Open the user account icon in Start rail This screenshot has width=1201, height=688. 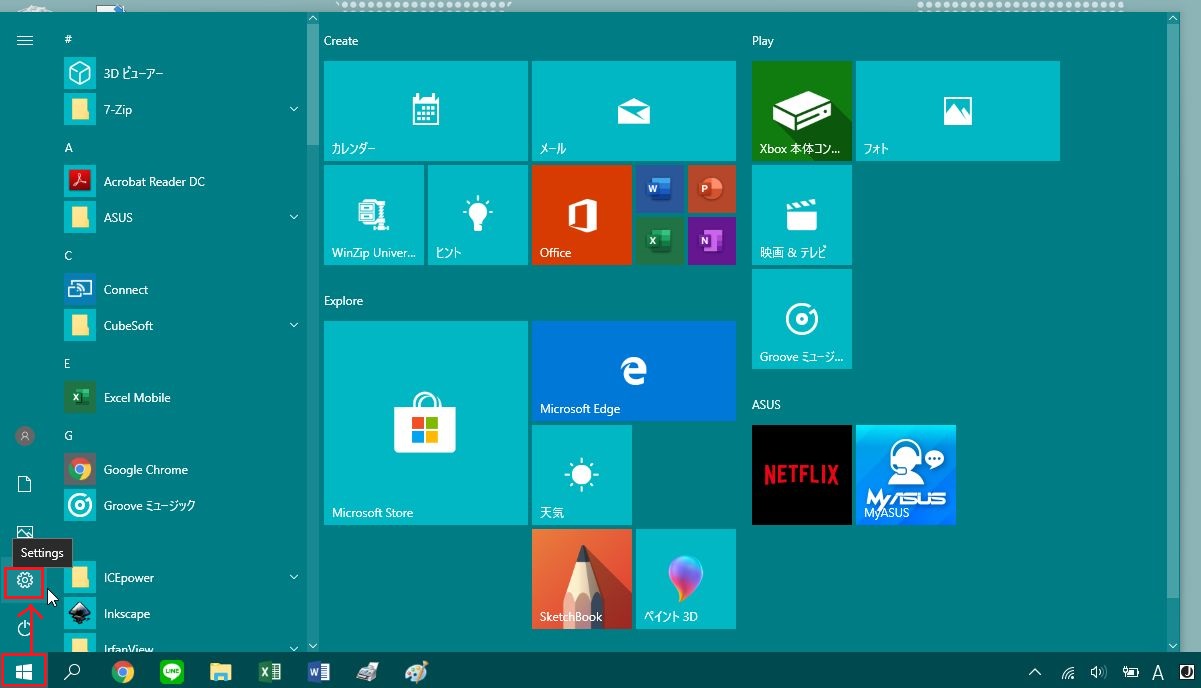[x=25, y=436]
